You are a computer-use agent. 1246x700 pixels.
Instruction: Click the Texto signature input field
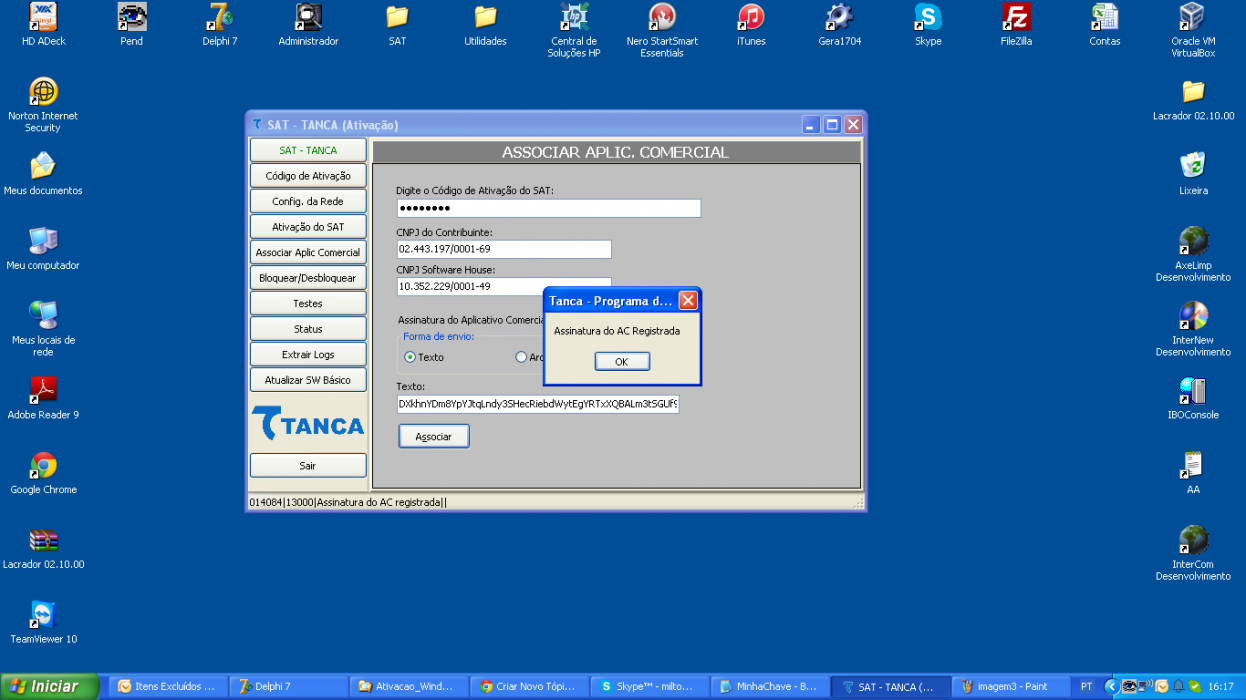(x=538, y=404)
